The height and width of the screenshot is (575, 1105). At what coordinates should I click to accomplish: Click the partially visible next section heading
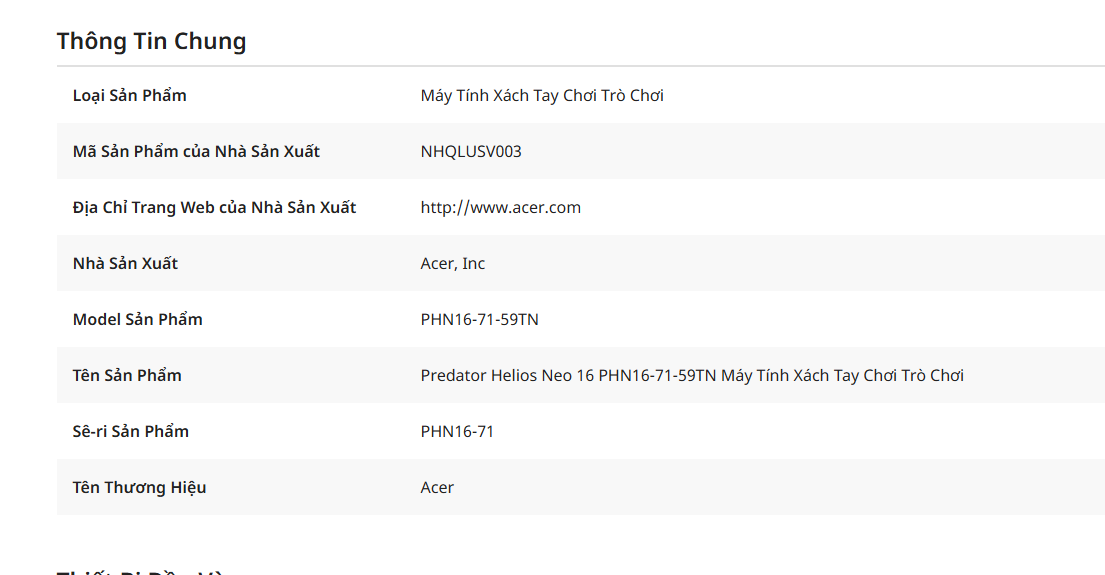pyautogui.click(x=141, y=571)
